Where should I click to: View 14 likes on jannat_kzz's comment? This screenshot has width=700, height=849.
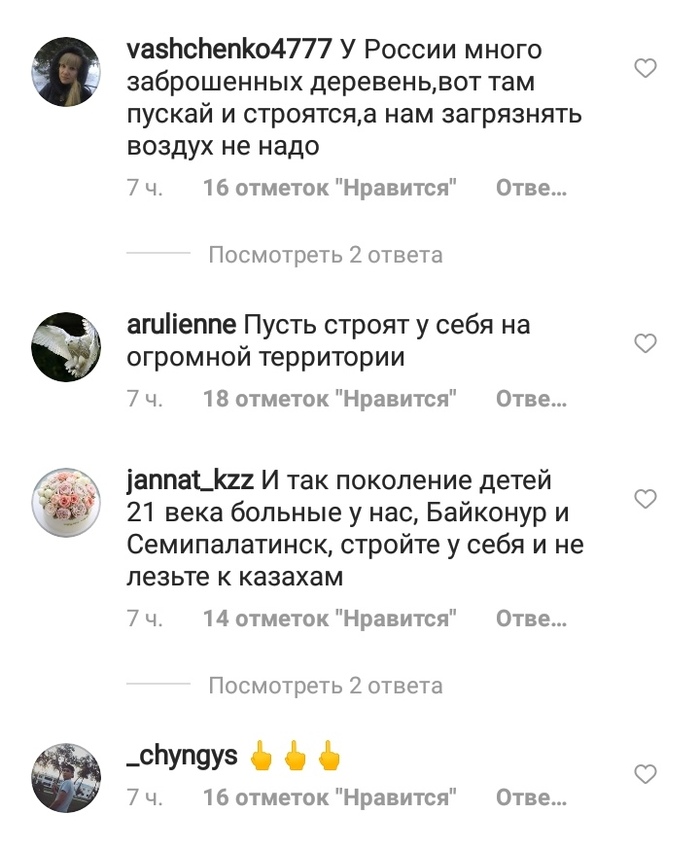pyautogui.click(x=330, y=618)
